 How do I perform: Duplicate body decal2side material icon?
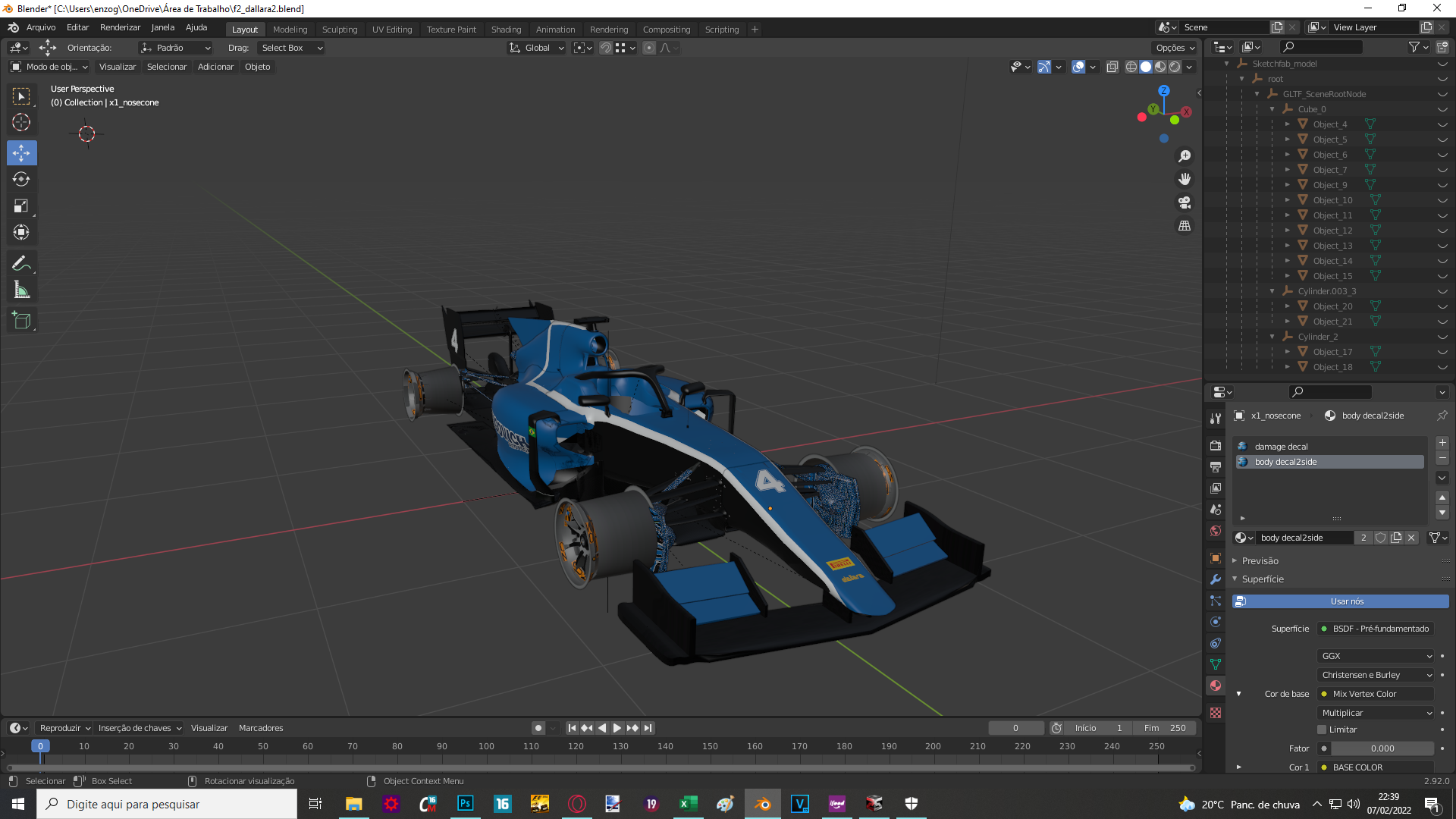tap(1396, 538)
